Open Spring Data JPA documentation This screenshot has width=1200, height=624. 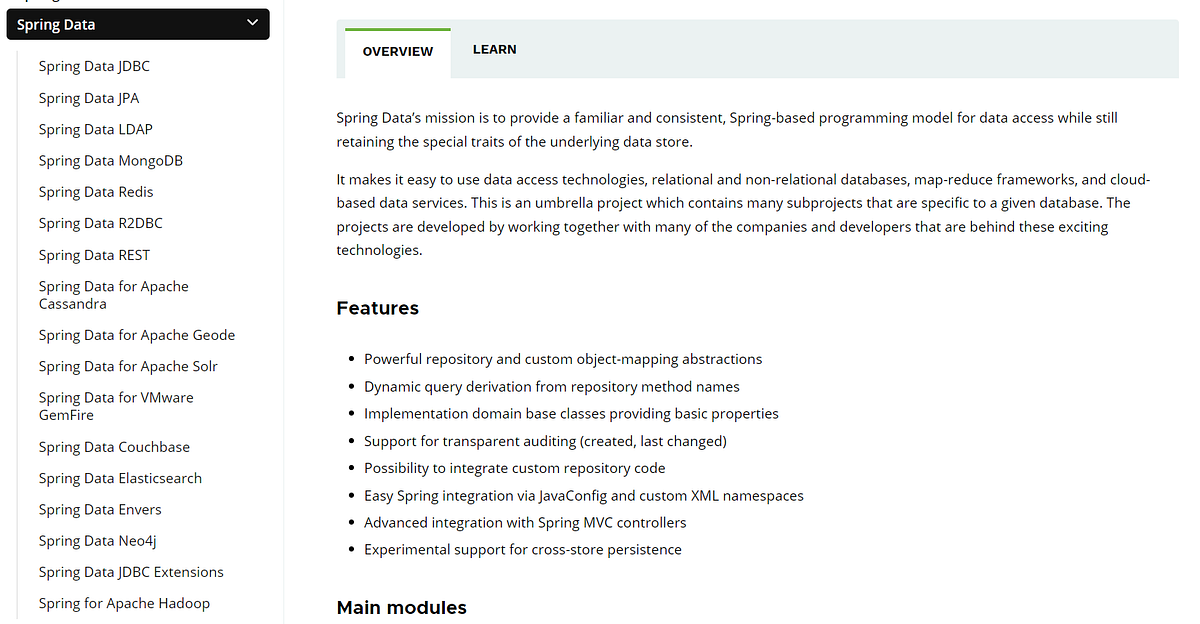point(88,97)
